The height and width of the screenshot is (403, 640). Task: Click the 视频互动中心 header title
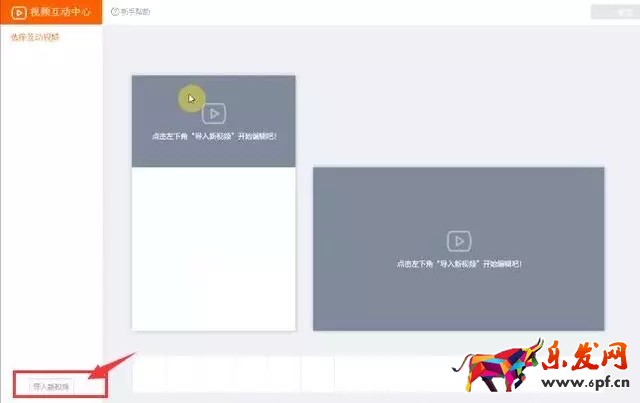pyautogui.click(x=60, y=12)
